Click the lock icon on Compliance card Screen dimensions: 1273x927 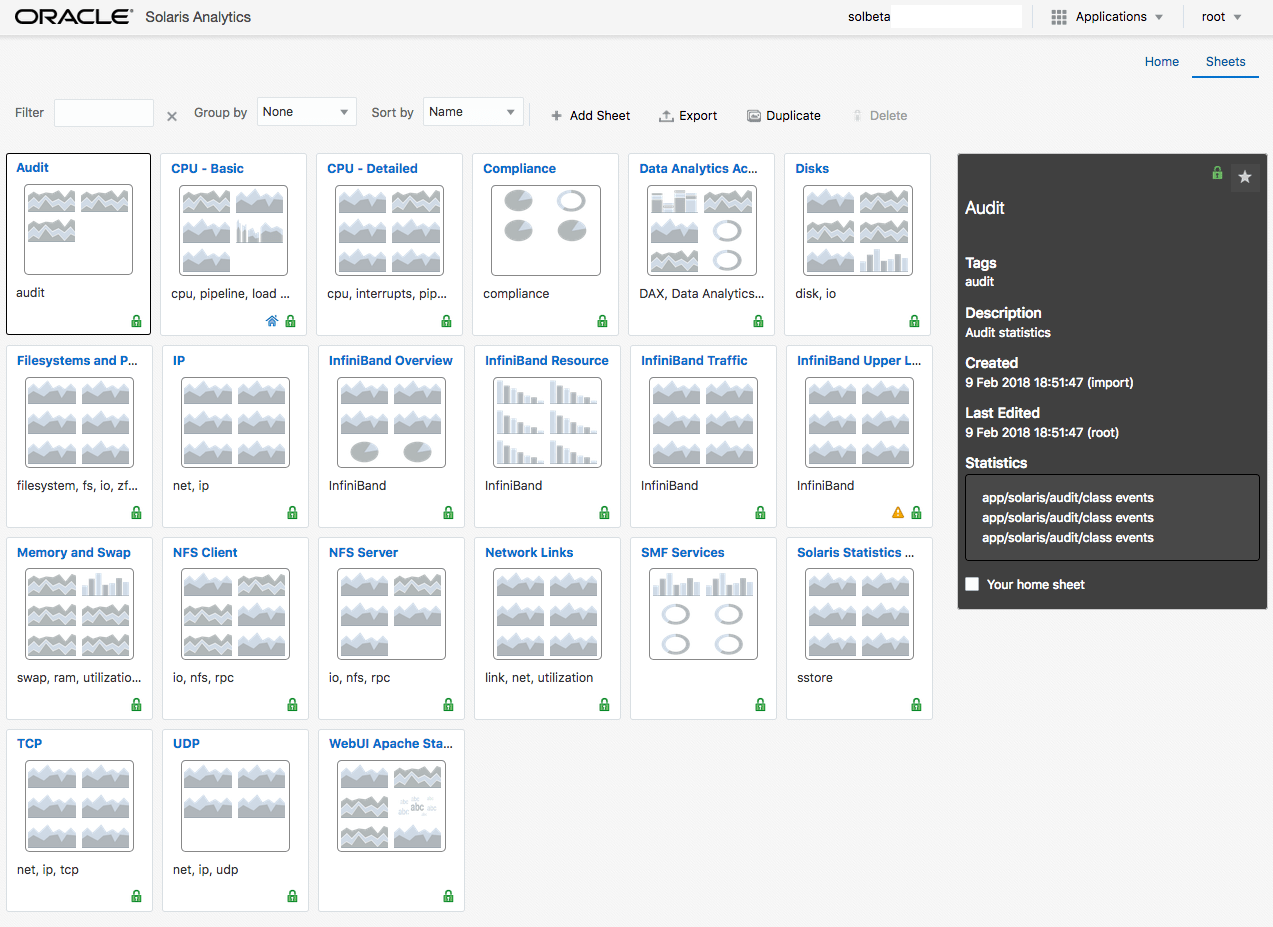click(603, 321)
